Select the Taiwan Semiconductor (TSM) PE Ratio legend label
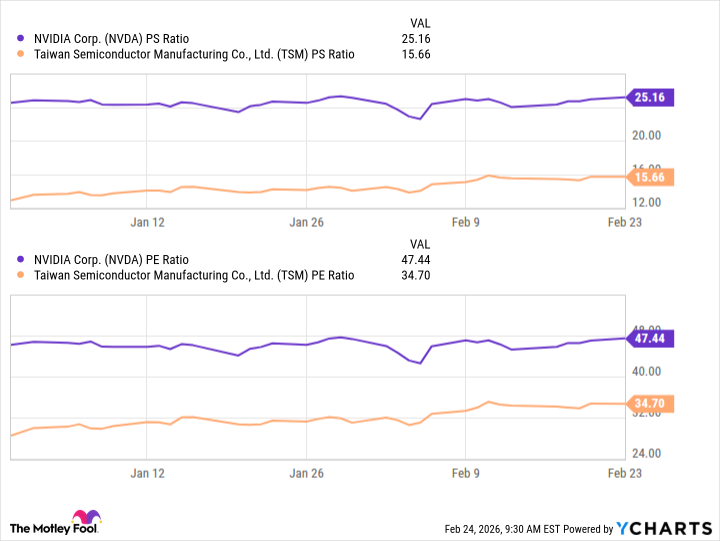 (194, 275)
